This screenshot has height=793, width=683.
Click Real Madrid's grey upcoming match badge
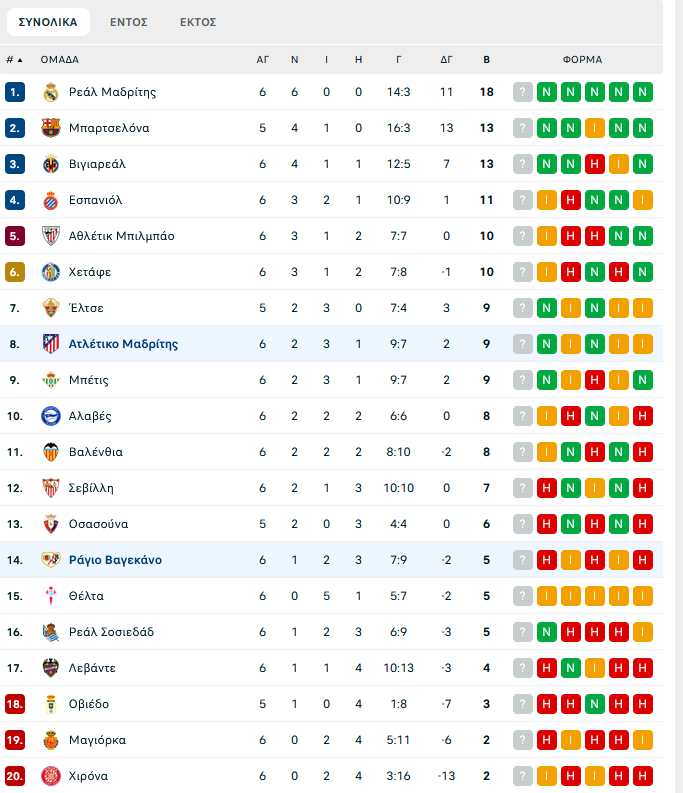523,92
